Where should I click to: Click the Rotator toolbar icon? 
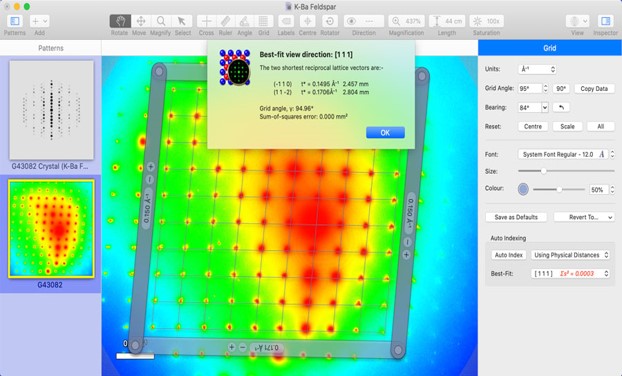330,21
